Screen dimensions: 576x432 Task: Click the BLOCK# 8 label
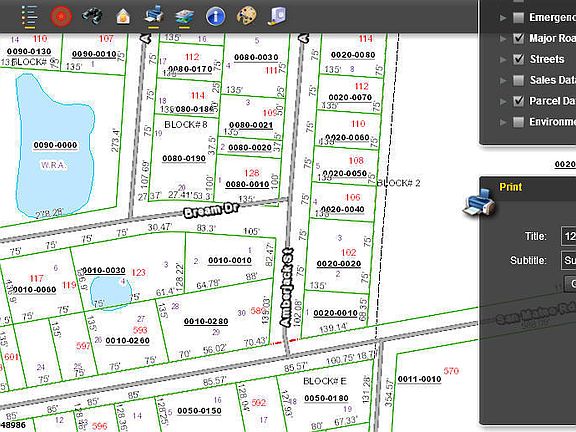pyautogui.click(x=186, y=125)
